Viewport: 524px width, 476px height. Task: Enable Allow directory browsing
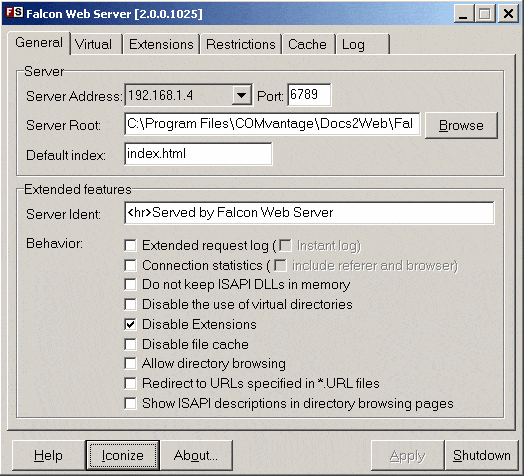[x=130, y=364]
